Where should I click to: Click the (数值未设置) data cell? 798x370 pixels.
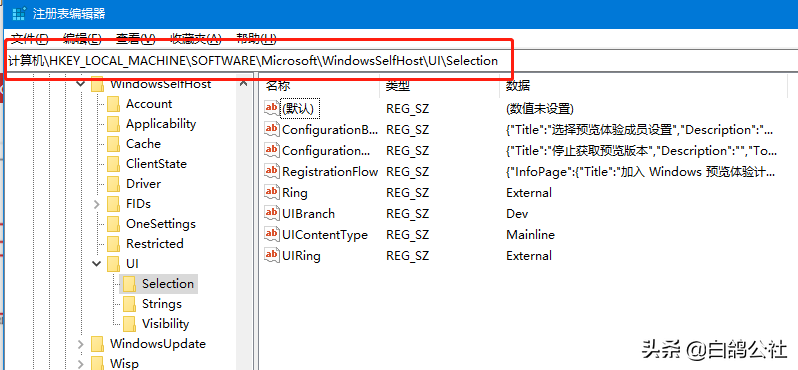point(540,108)
